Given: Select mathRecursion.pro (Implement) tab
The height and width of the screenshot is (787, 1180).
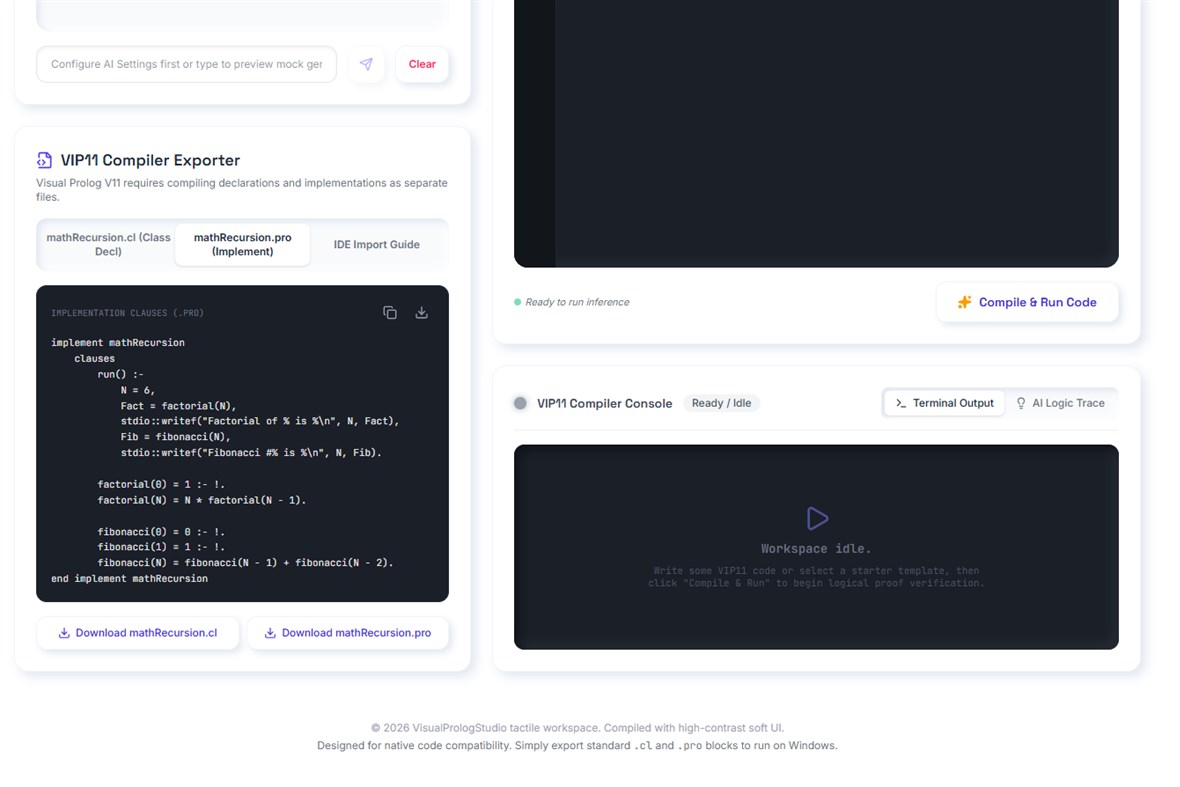Looking at the screenshot, I should (242, 245).
